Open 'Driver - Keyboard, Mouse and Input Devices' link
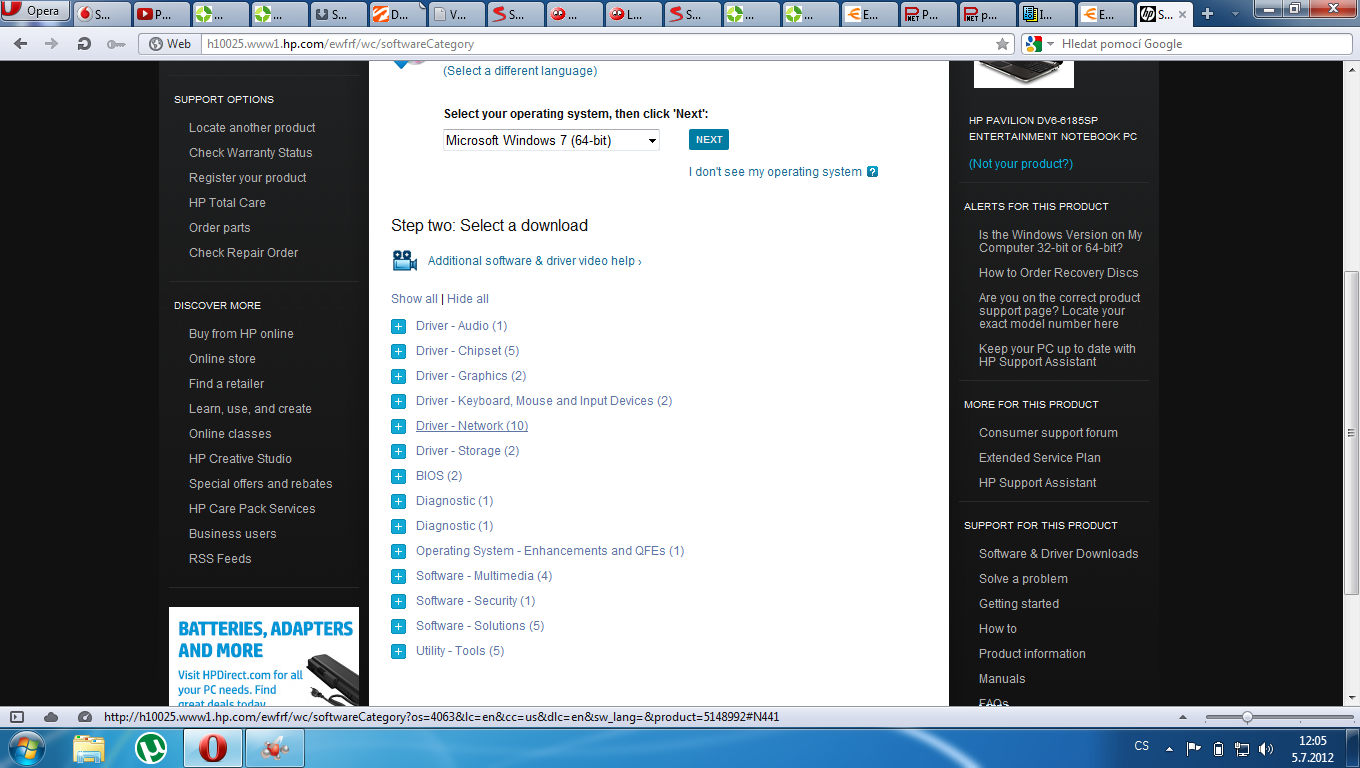This screenshot has height=768, width=1360. (x=544, y=401)
